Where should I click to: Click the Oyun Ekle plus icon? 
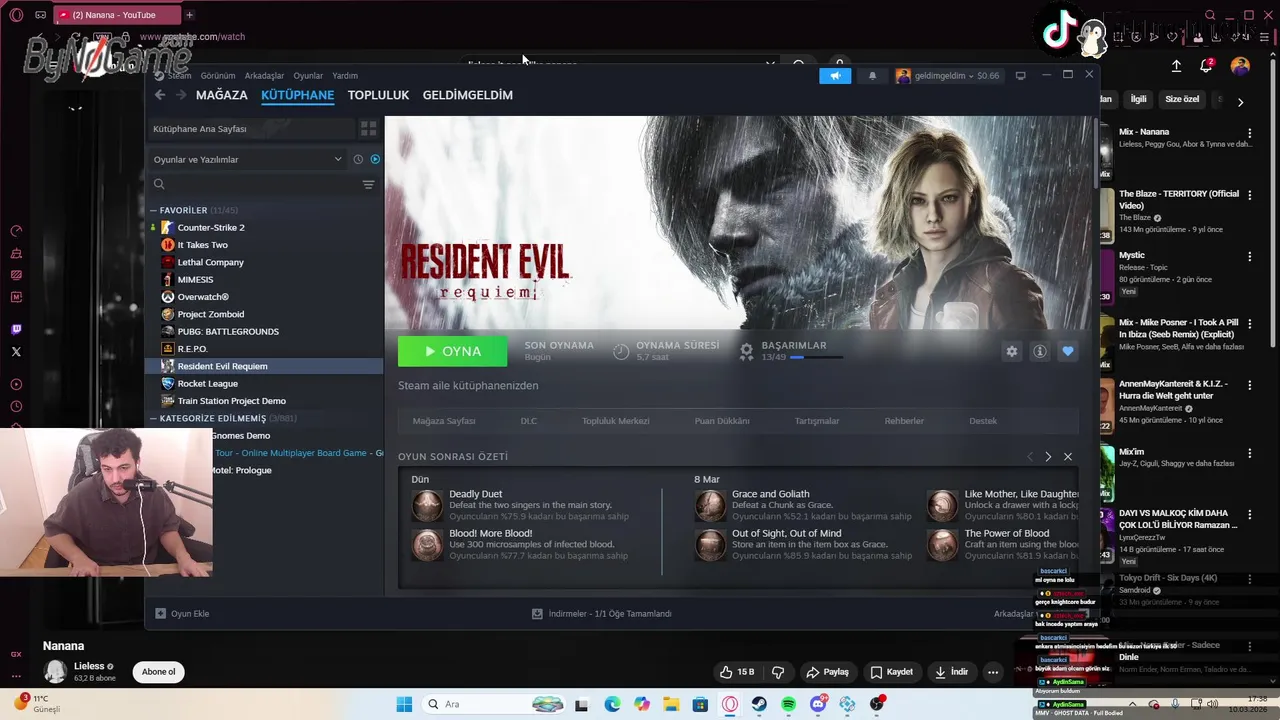tap(160, 613)
